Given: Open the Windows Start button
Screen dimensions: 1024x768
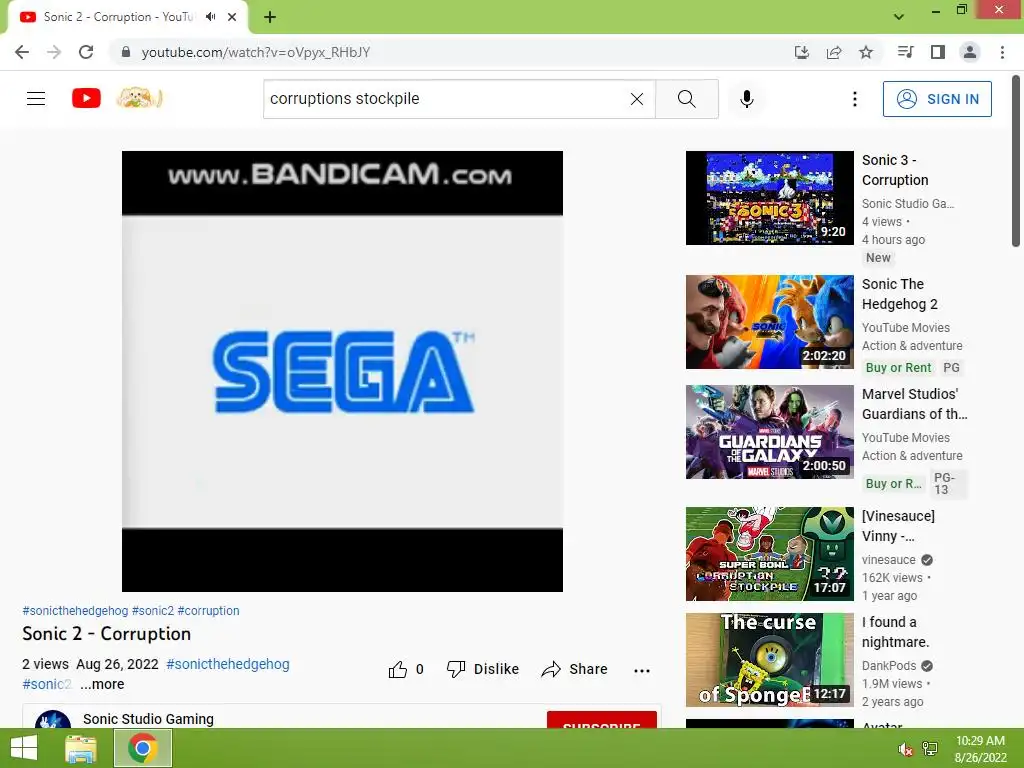Looking at the screenshot, I should point(24,748).
